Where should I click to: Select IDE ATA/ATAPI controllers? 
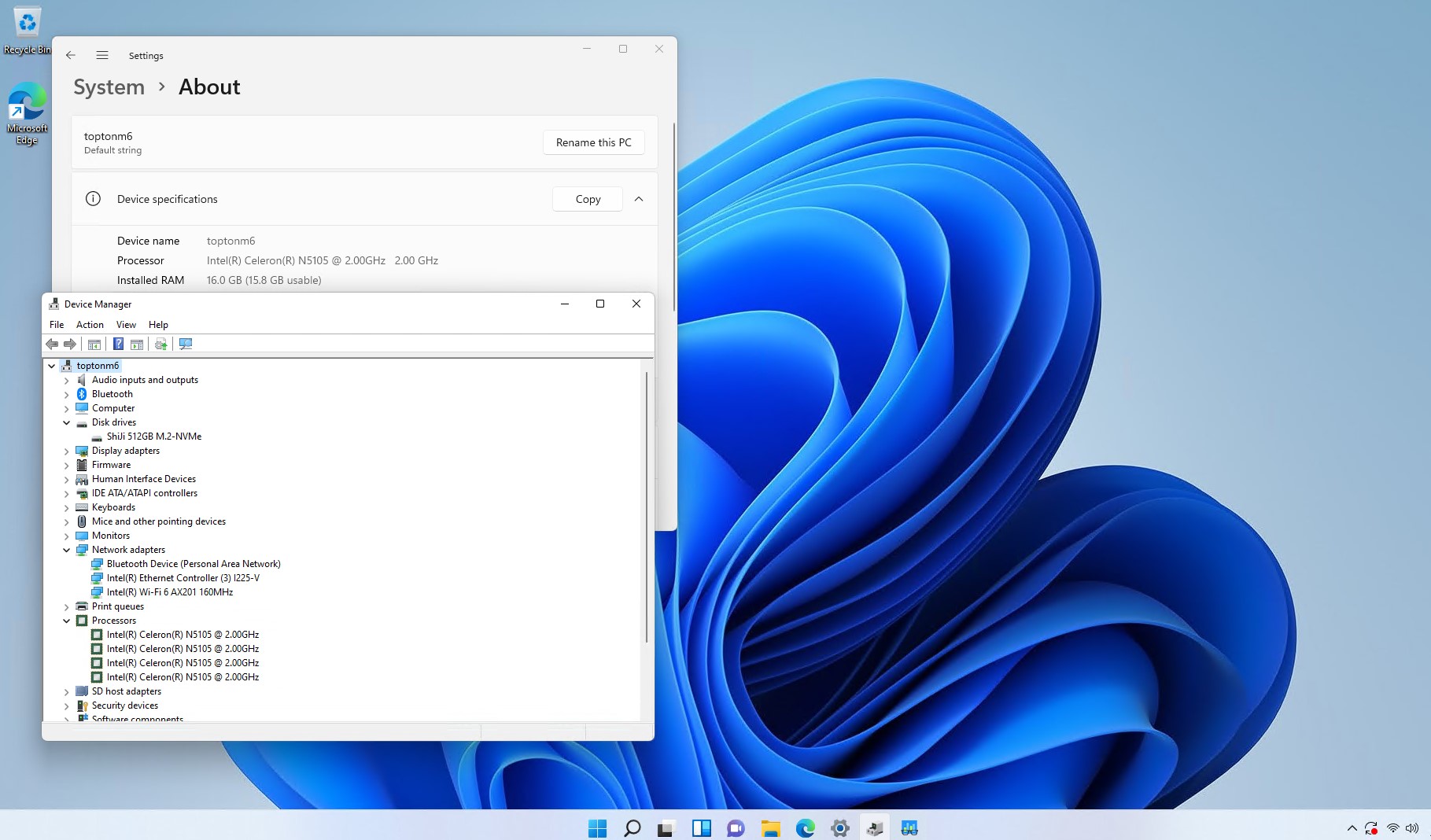145,493
